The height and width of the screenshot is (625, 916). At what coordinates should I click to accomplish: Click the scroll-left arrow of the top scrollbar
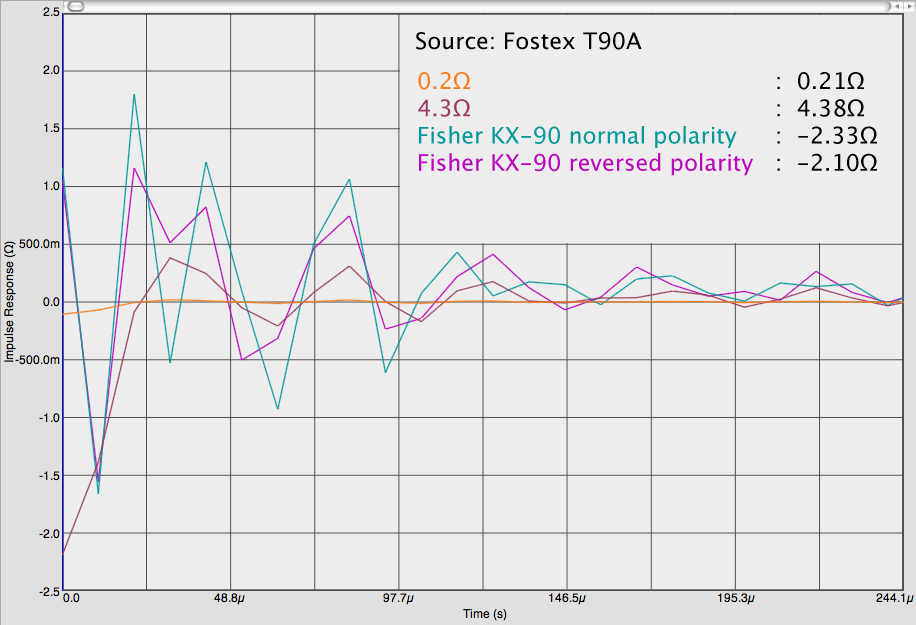(x=899, y=6)
